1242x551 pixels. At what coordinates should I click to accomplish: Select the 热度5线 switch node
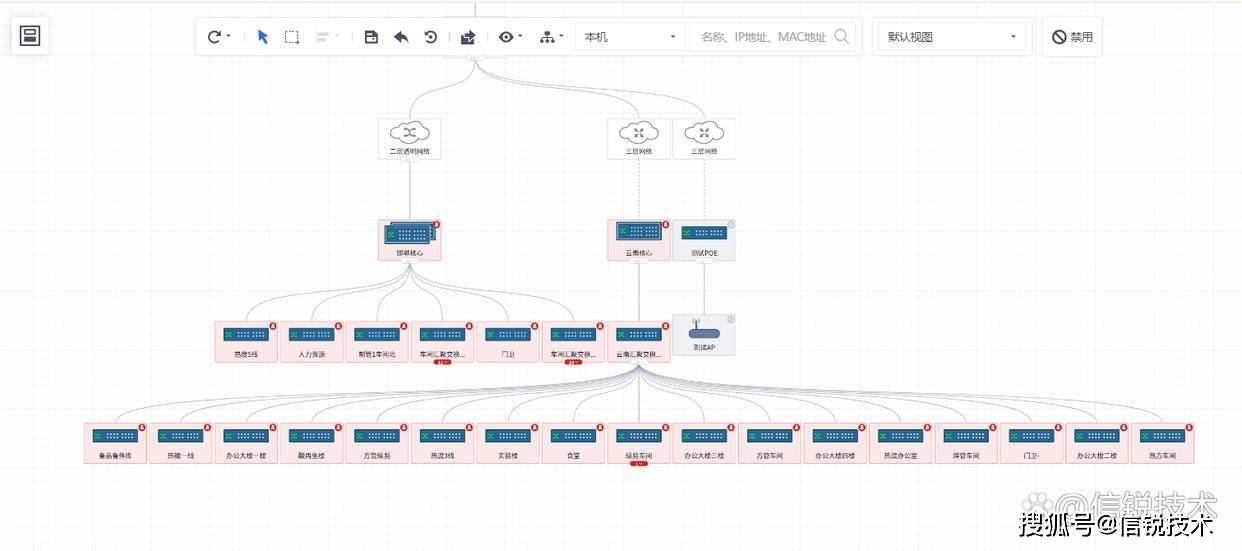tap(246, 341)
